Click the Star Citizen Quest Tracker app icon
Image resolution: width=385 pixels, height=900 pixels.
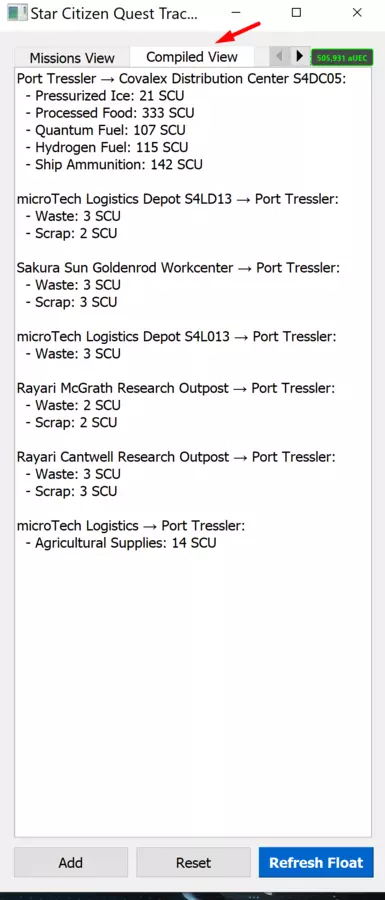(x=17, y=13)
